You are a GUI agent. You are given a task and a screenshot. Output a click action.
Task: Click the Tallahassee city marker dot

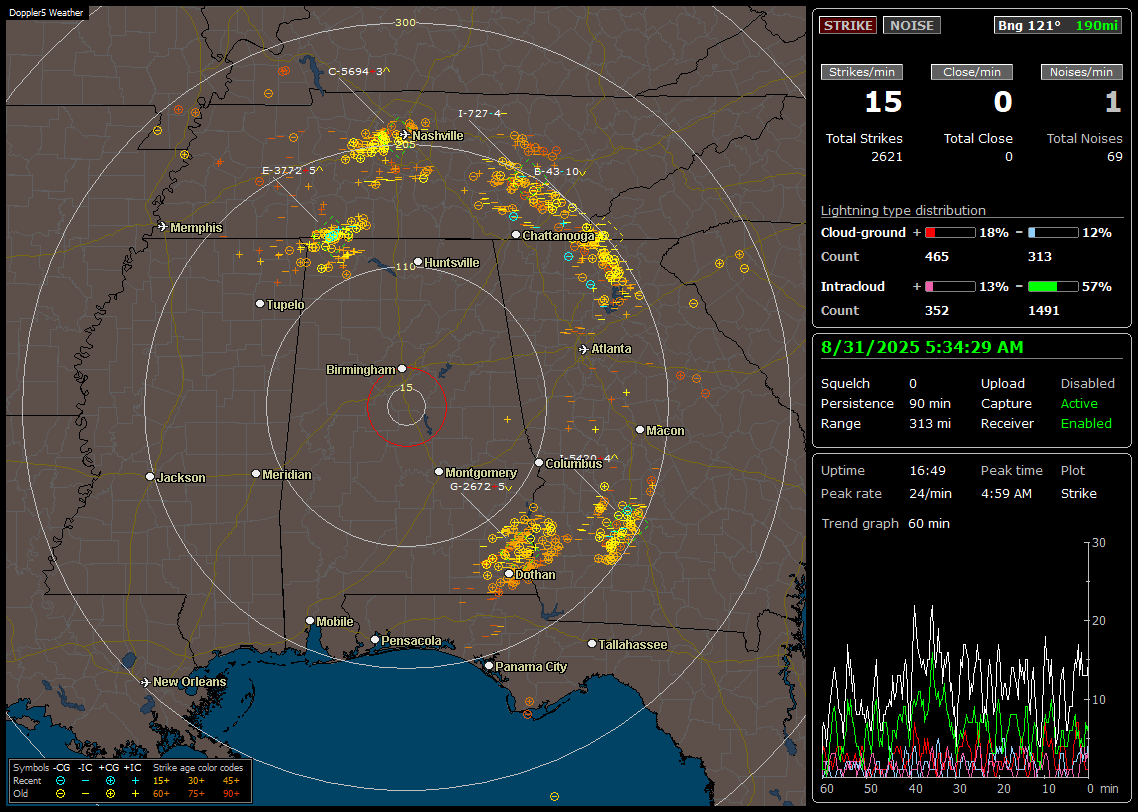tap(592, 644)
